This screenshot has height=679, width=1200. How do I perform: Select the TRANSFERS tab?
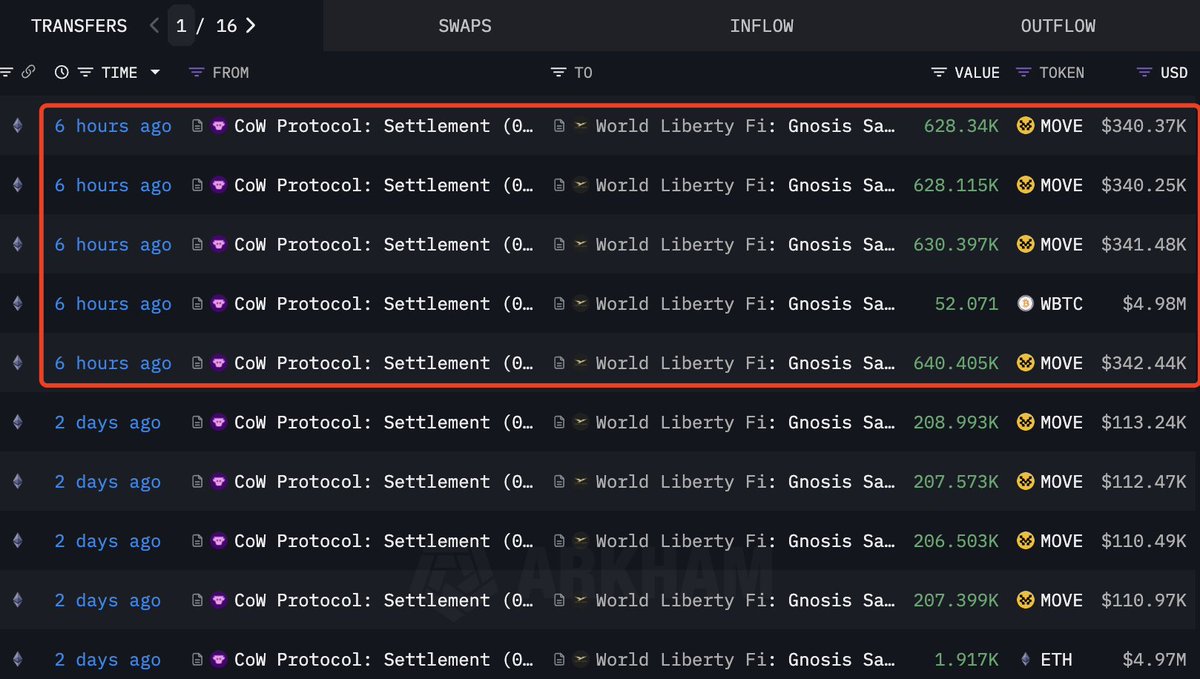click(x=79, y=26)
